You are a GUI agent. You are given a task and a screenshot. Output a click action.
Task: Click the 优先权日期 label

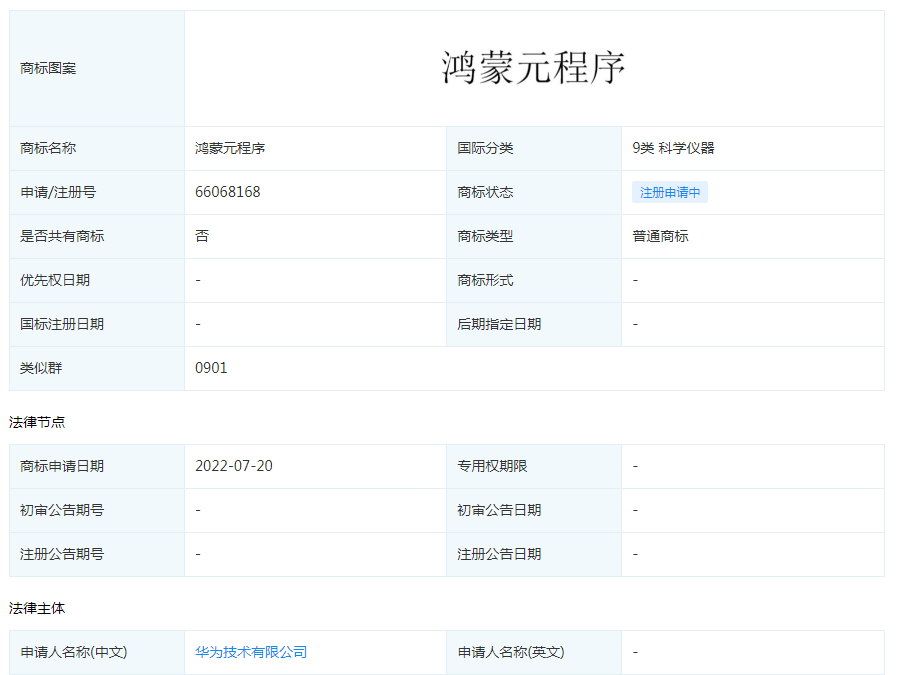(x=55, y=280)
